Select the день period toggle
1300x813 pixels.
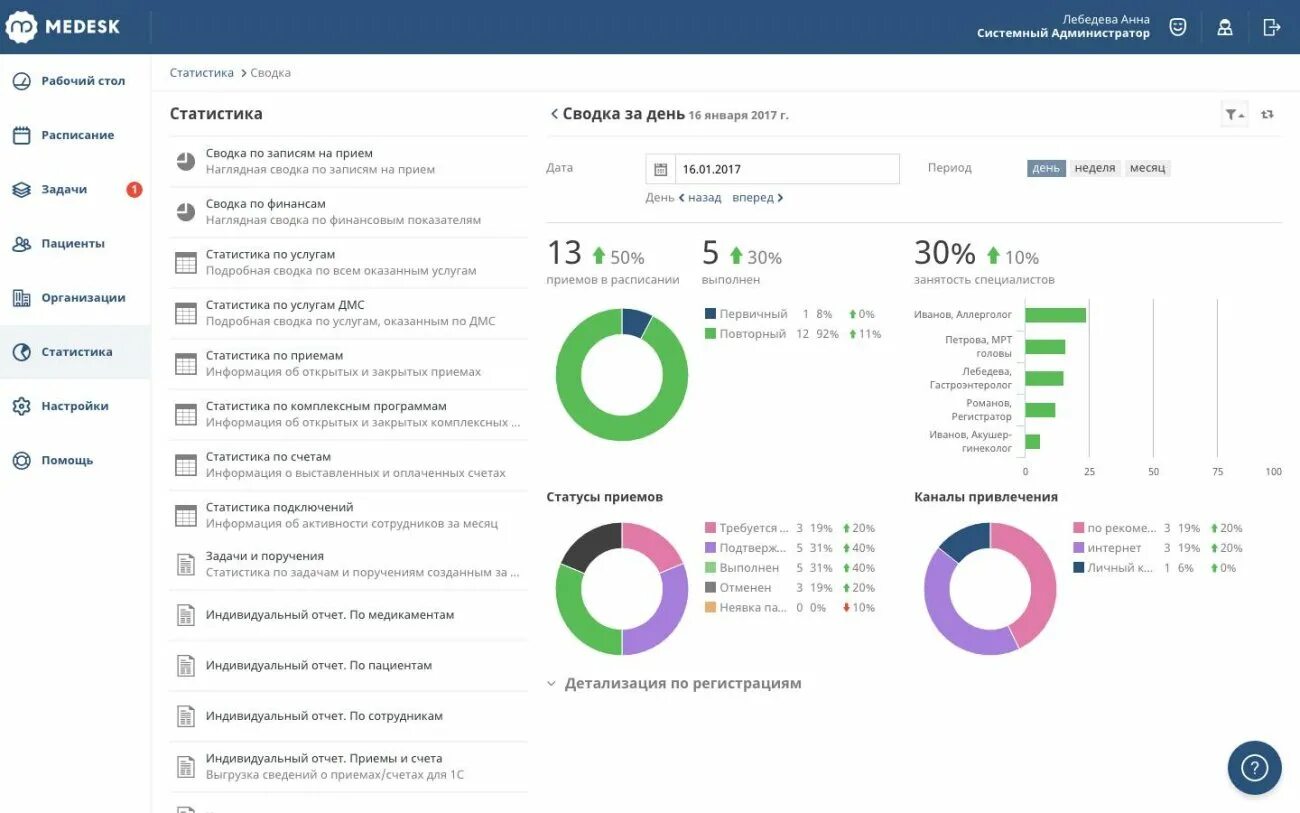1046,168
